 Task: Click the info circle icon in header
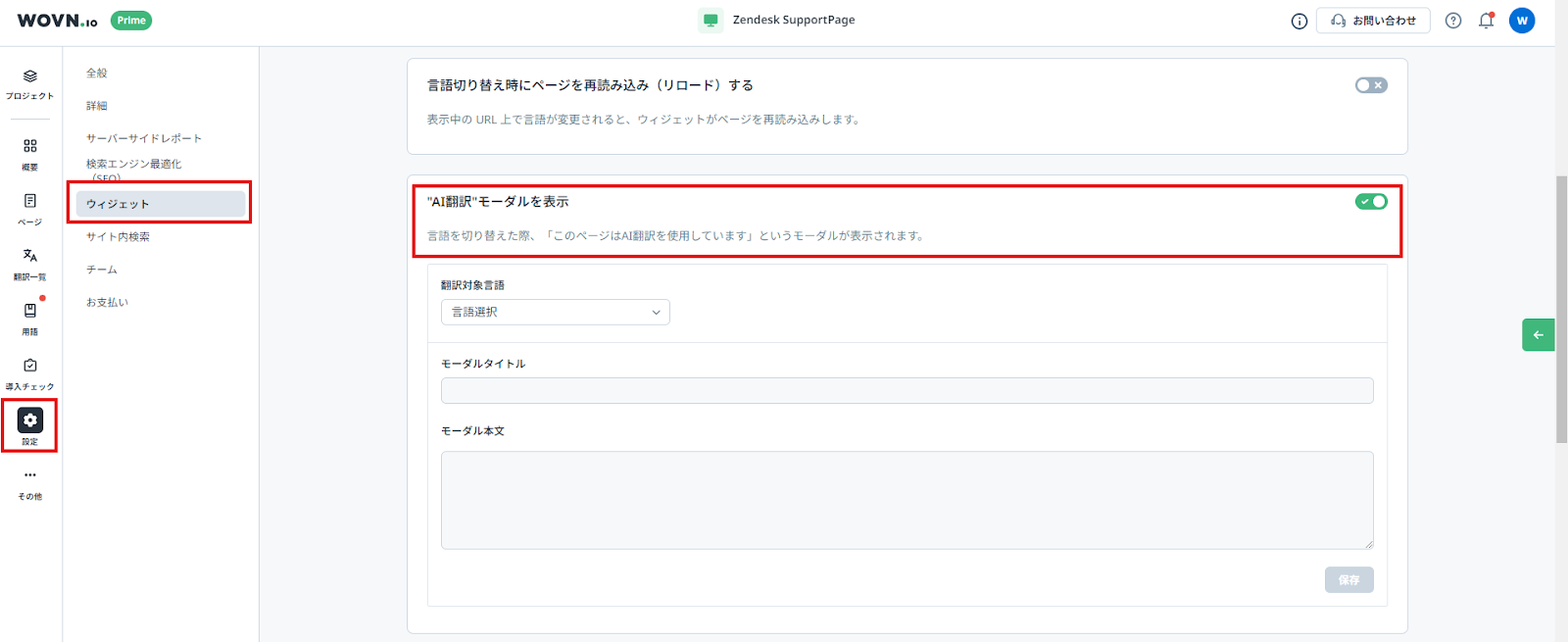point(1299,21)
